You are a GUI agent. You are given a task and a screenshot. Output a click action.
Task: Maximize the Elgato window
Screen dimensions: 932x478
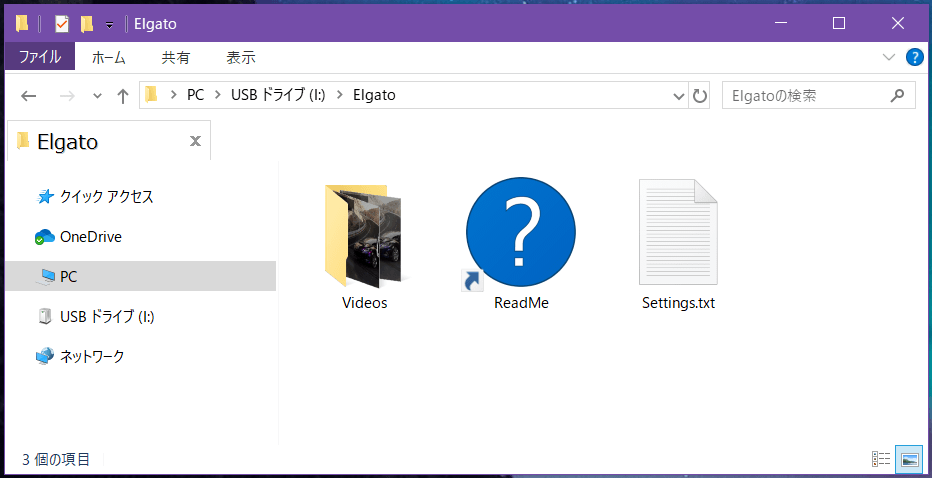839,23
